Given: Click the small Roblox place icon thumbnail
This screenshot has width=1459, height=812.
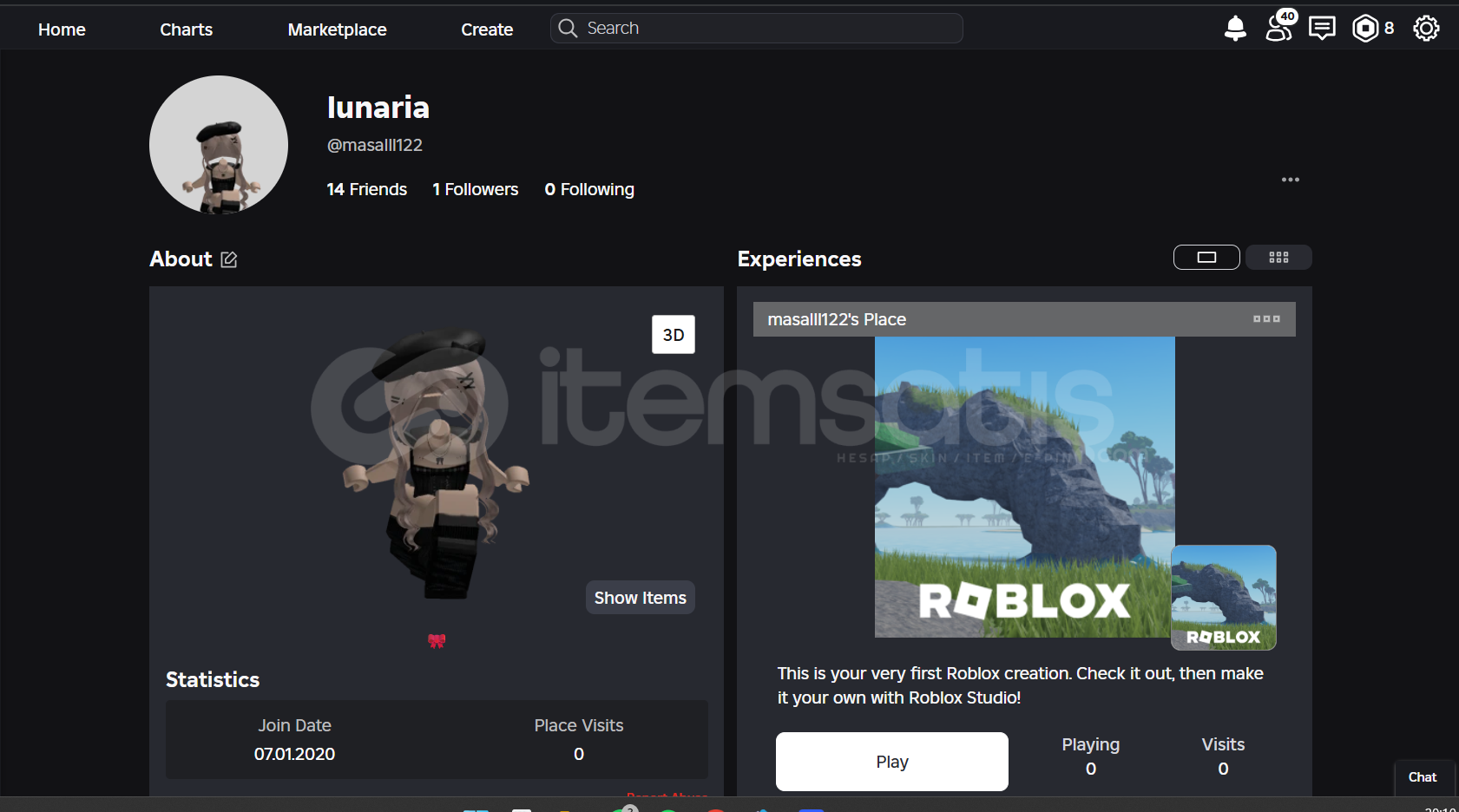Looking at the screenshot, I should point(1224,598).
